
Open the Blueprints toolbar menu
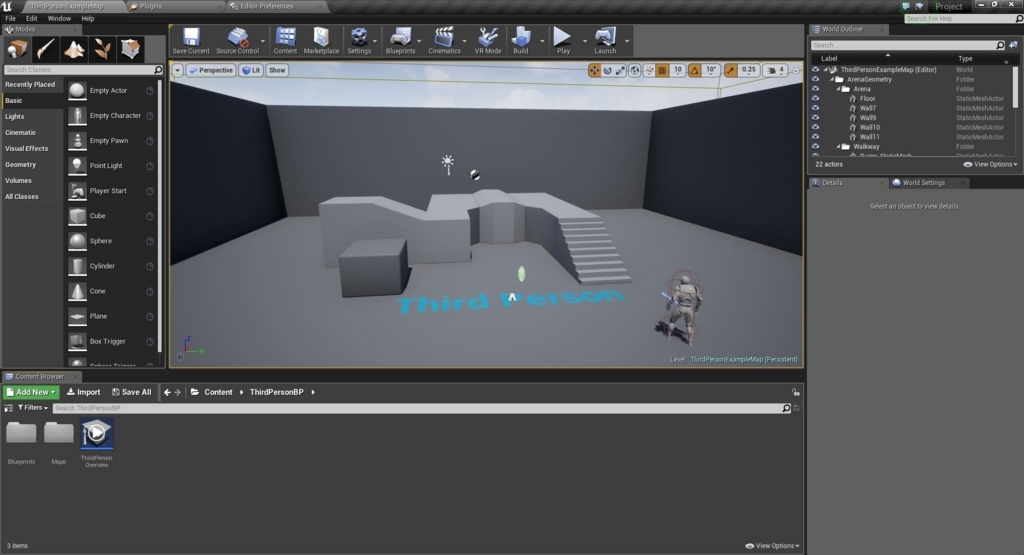[x=400, y=40]
